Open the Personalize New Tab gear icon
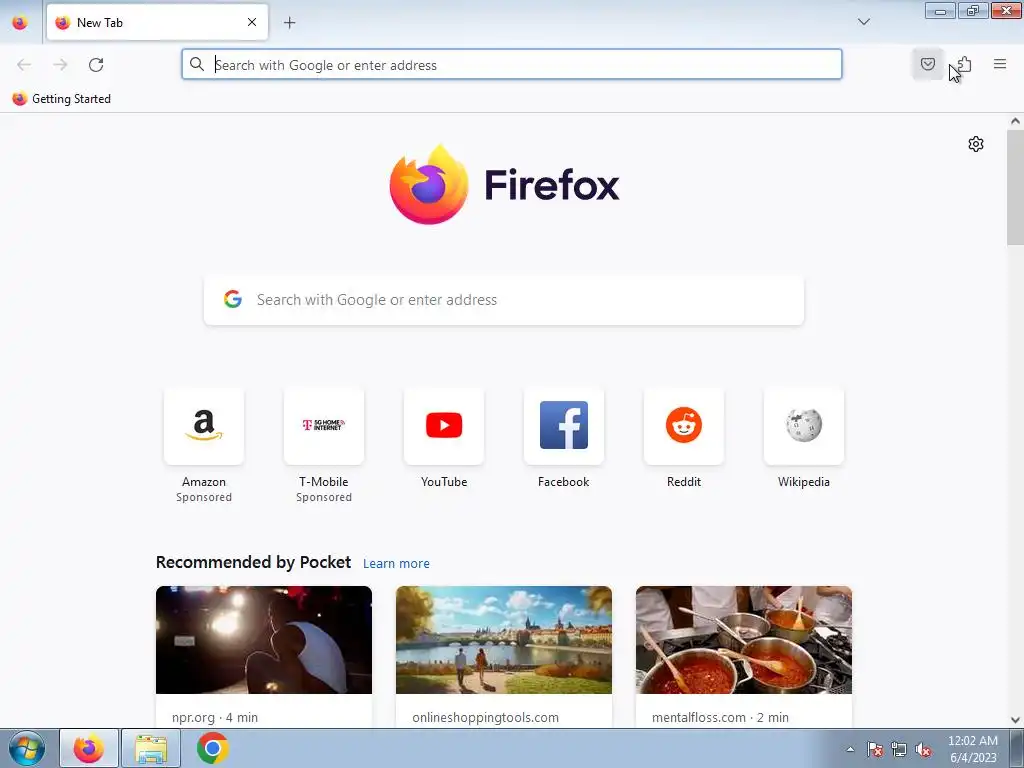Viewport: 1024px width, 768px height. (x=976, y=144)
